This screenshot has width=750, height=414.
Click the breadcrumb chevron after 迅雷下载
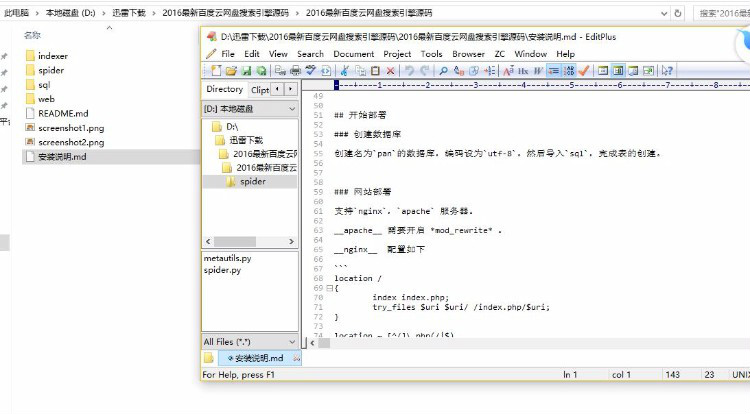154,13
